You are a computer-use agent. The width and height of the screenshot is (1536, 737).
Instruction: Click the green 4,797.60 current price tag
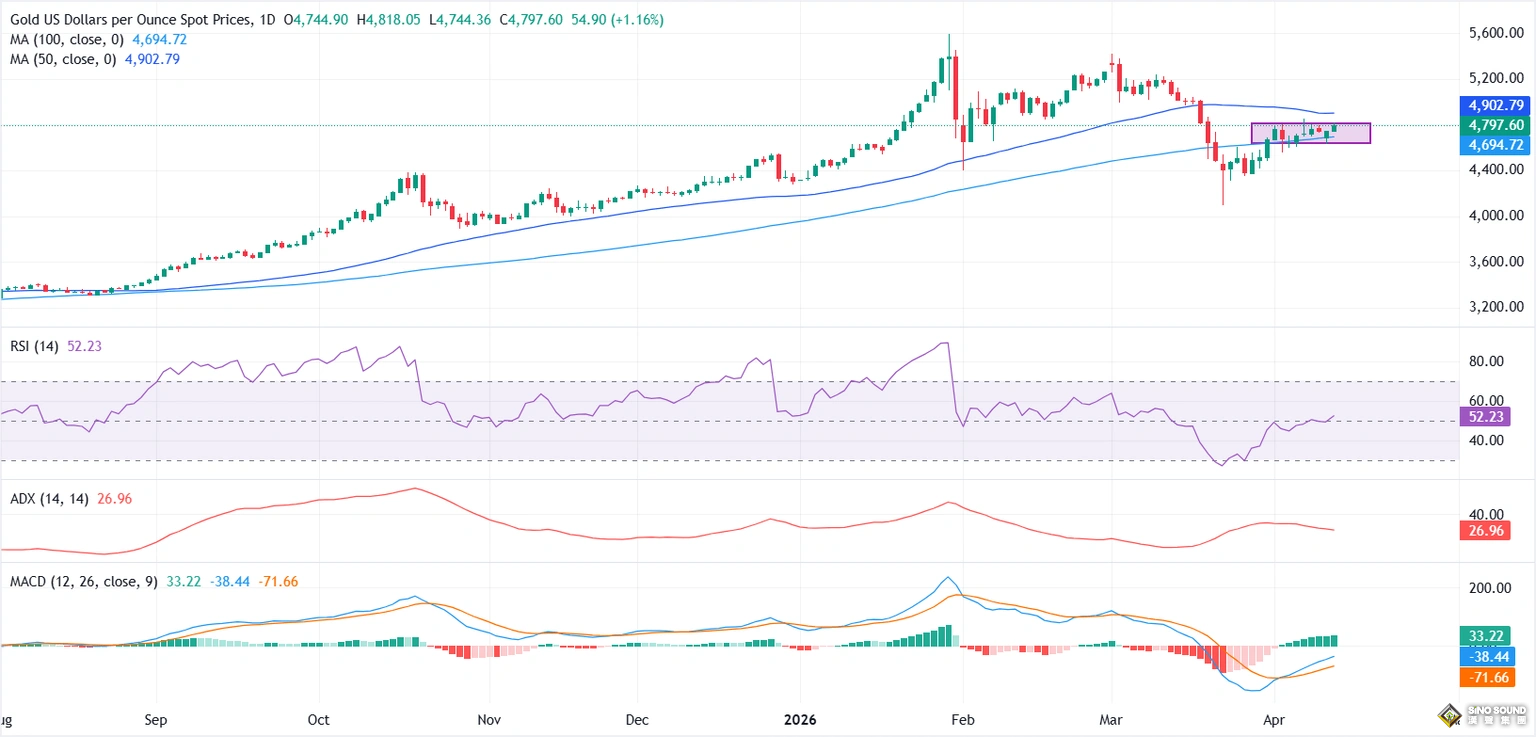[1495, 125]
